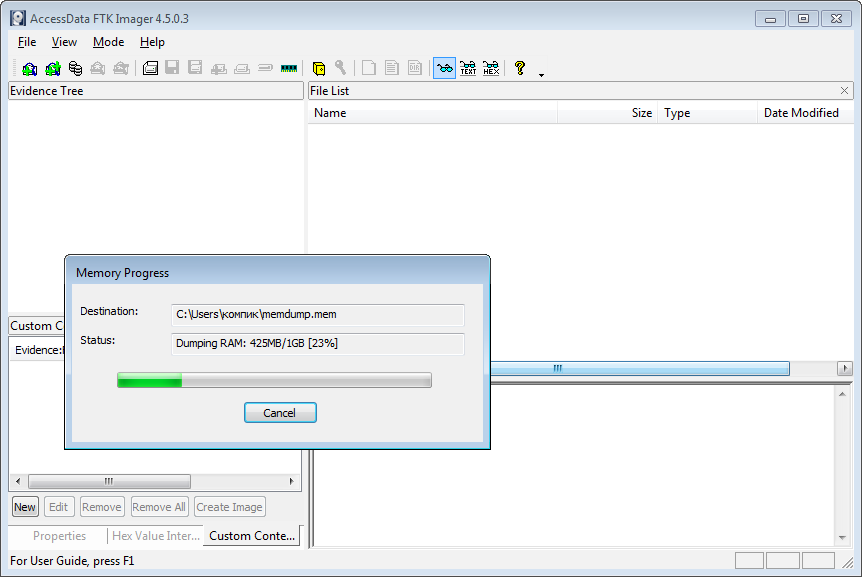Toggle the automatic view glasses icon
Screen dimensions: 862x577
(444, 68)
